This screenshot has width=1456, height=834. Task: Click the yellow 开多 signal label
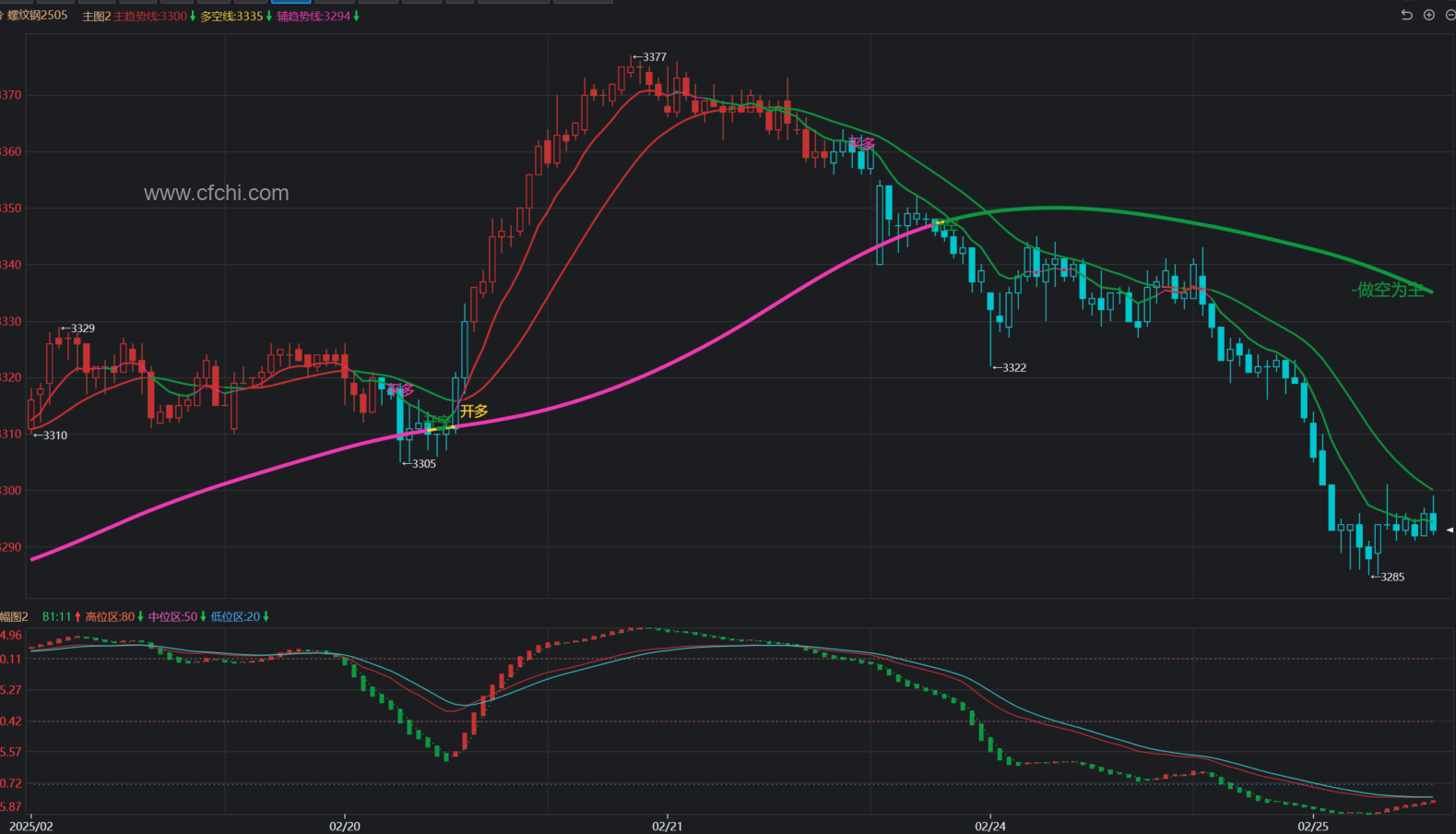pos(474,411)
